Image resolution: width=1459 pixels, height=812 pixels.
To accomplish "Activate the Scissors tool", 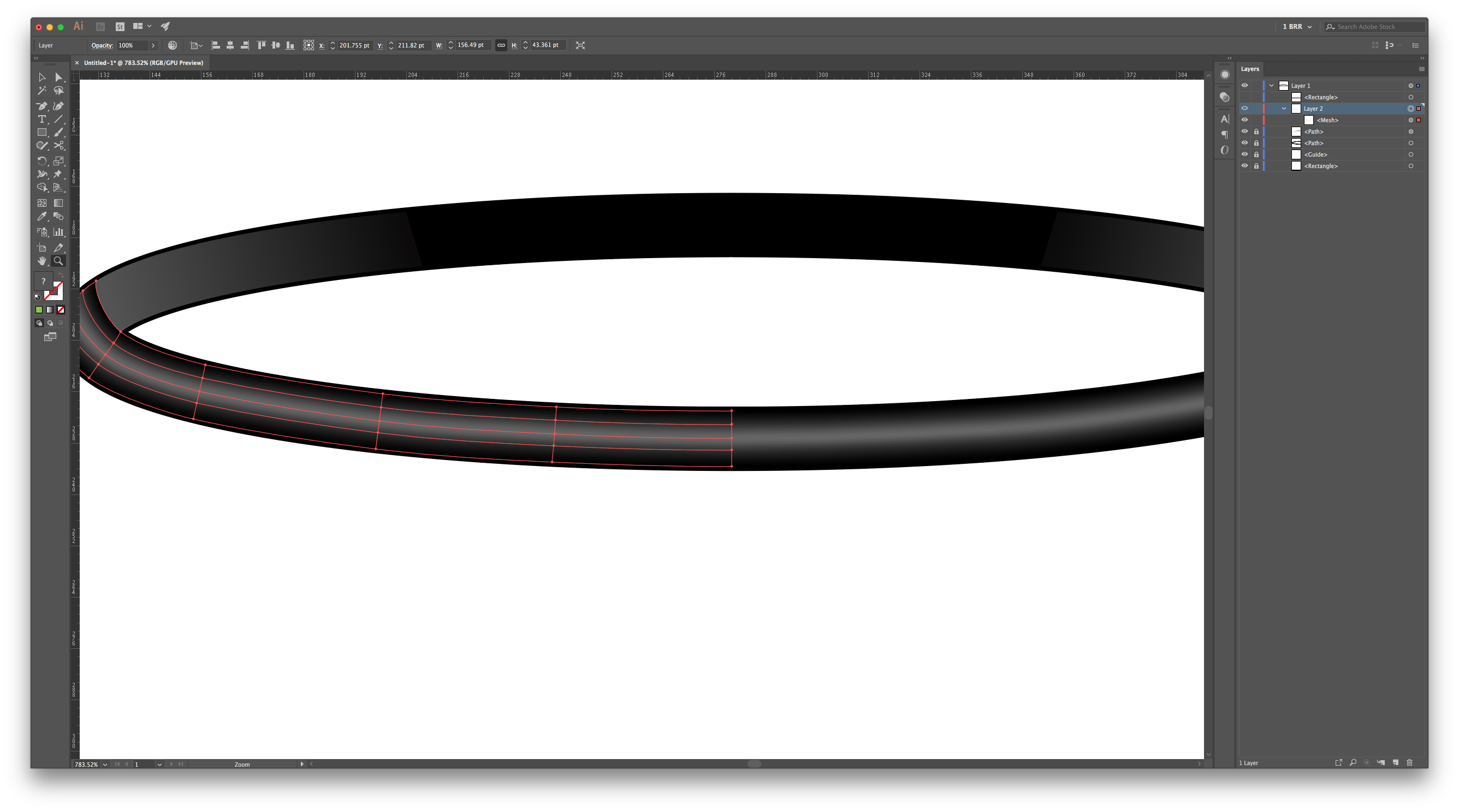I will [x=58, y=145].
